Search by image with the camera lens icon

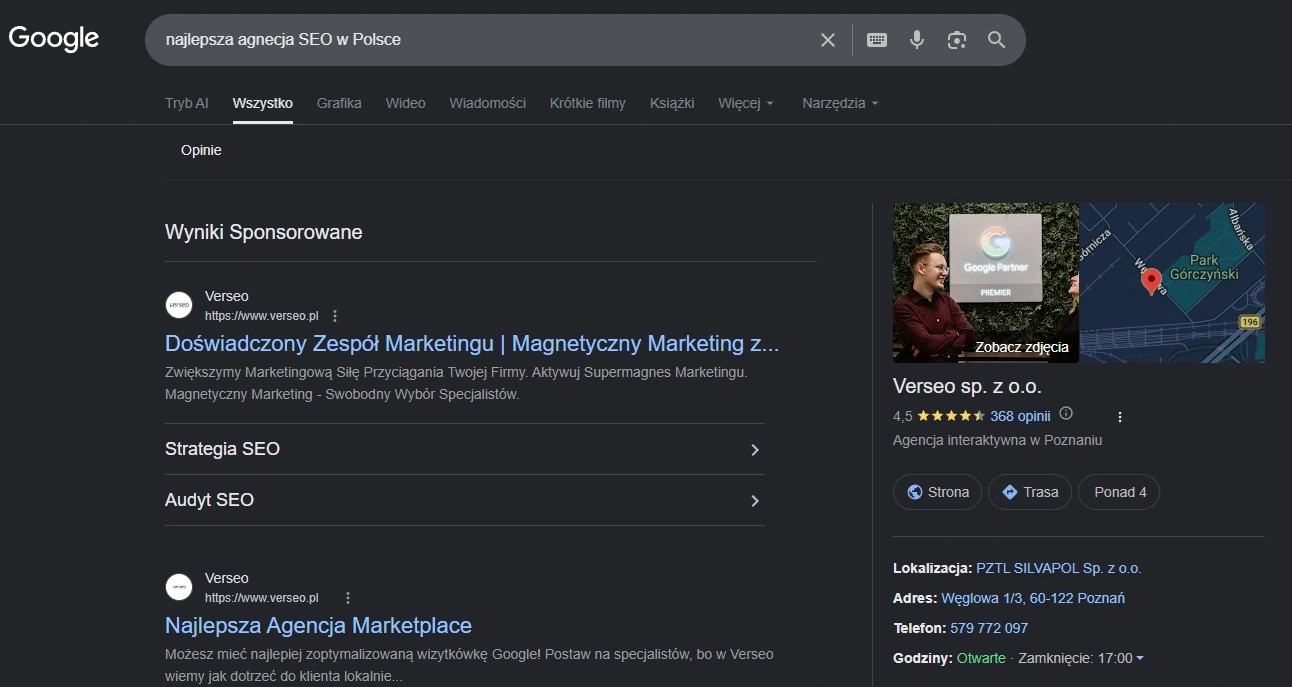click(957, 40)
